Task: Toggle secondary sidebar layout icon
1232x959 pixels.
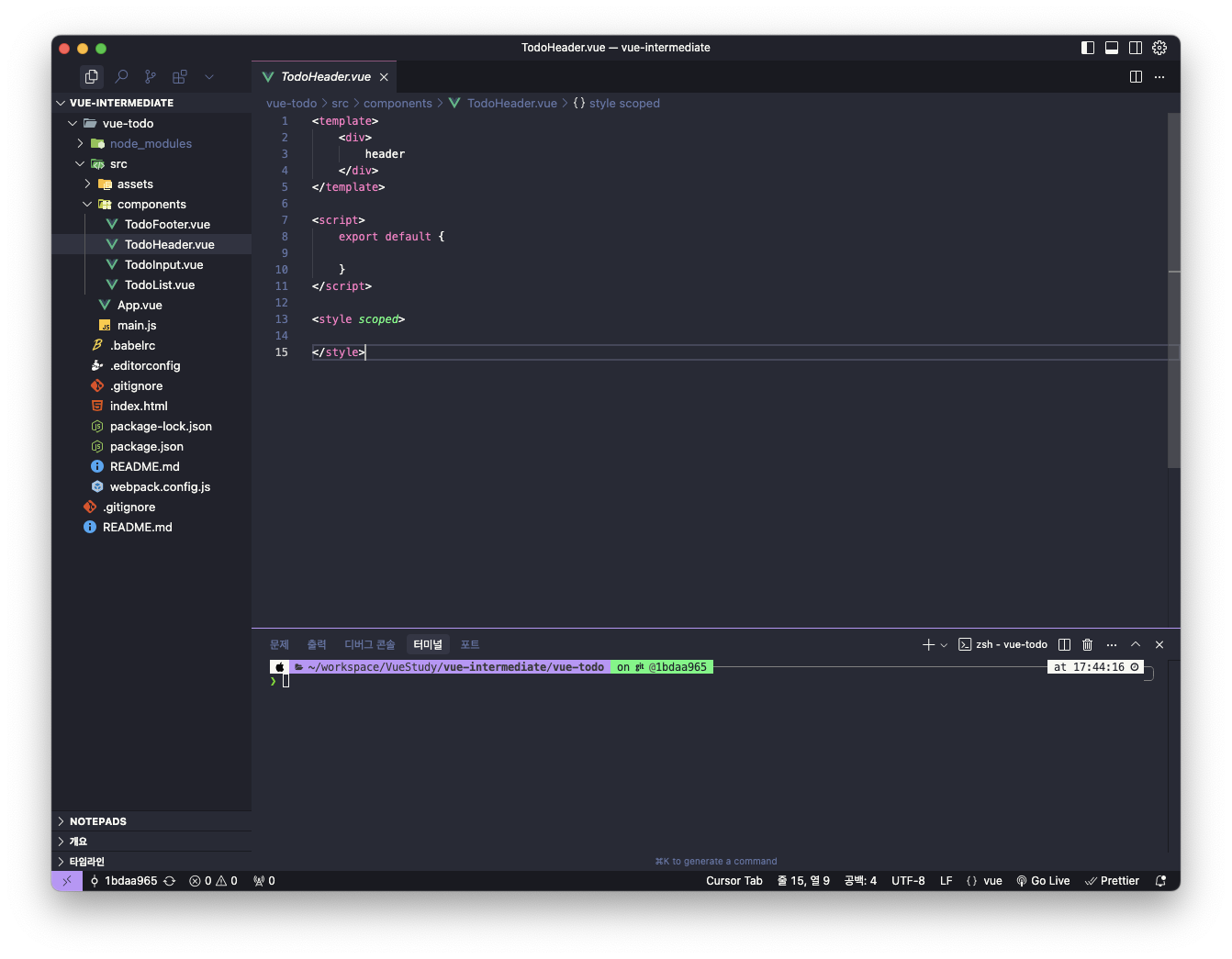Action: (1136, 48)
